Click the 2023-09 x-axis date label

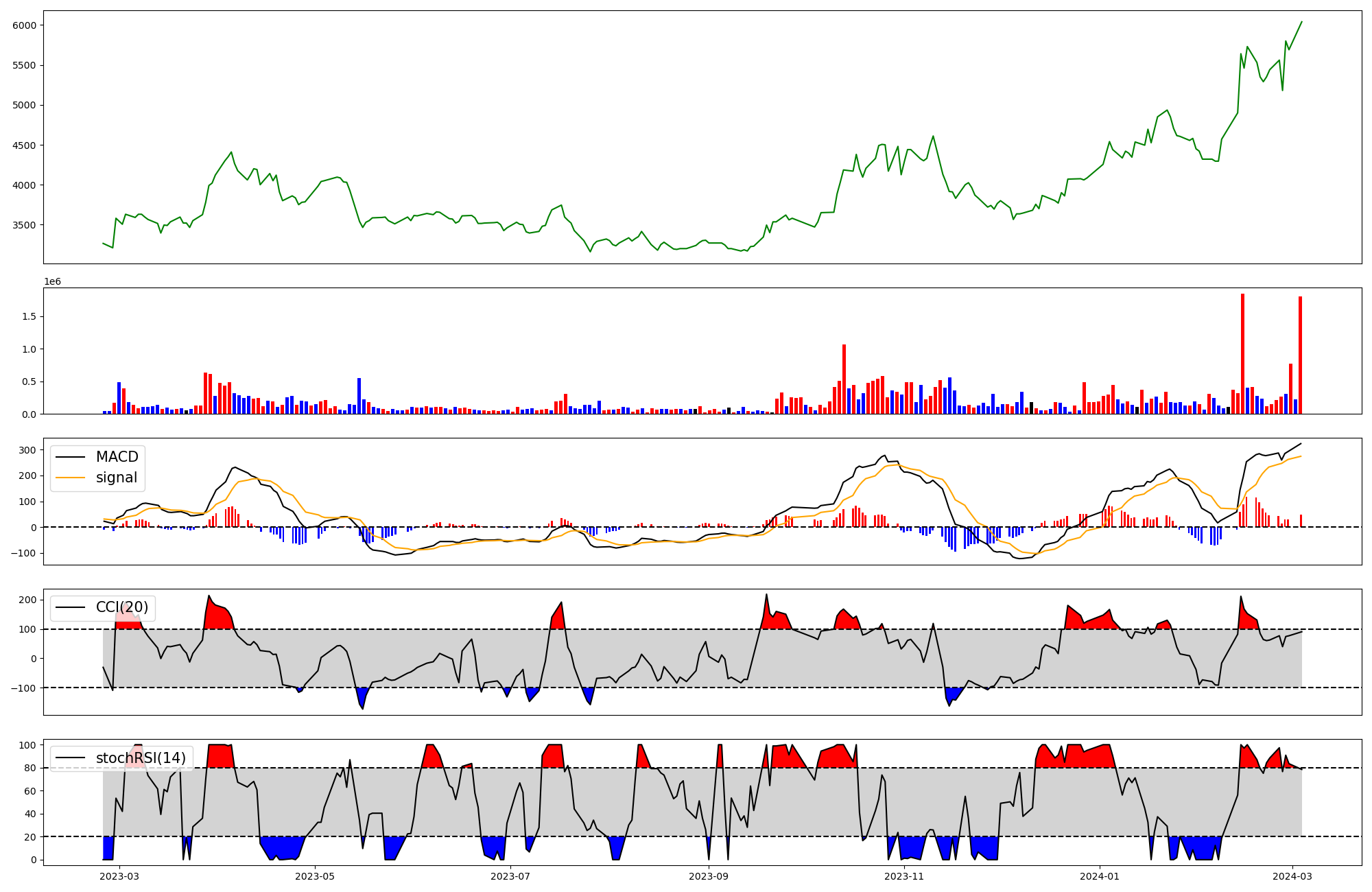tap(709, 876)
